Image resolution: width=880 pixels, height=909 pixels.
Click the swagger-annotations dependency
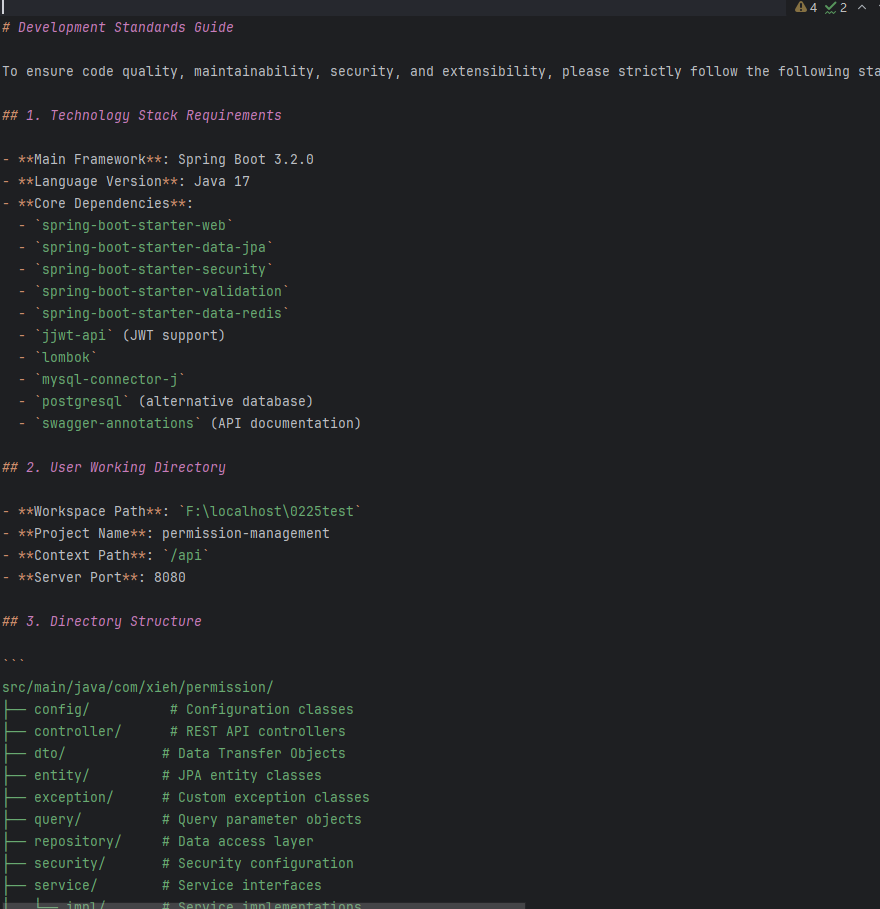(x=117, y=424)
